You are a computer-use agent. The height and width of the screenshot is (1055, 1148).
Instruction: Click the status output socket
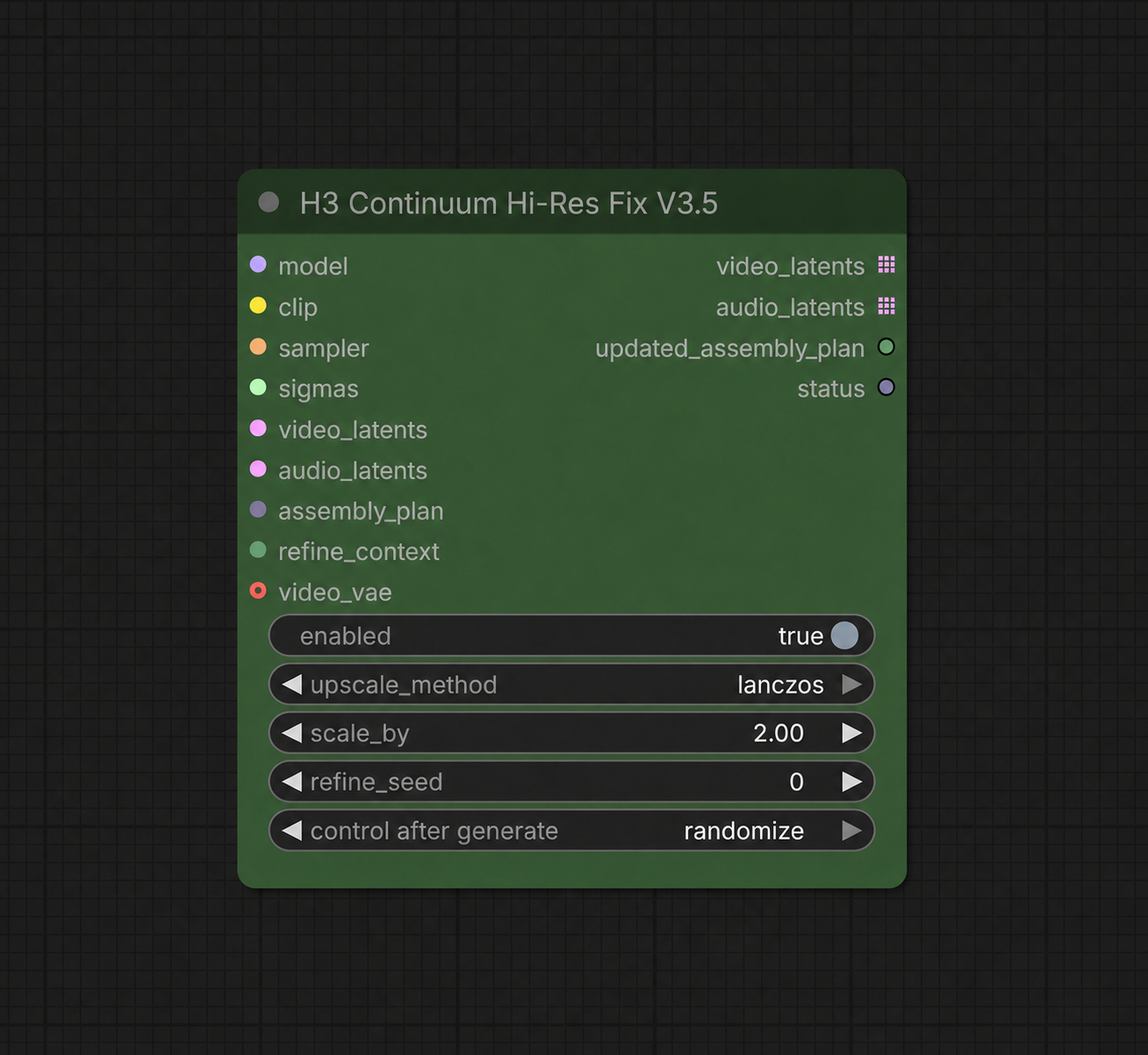pos(886,387)
